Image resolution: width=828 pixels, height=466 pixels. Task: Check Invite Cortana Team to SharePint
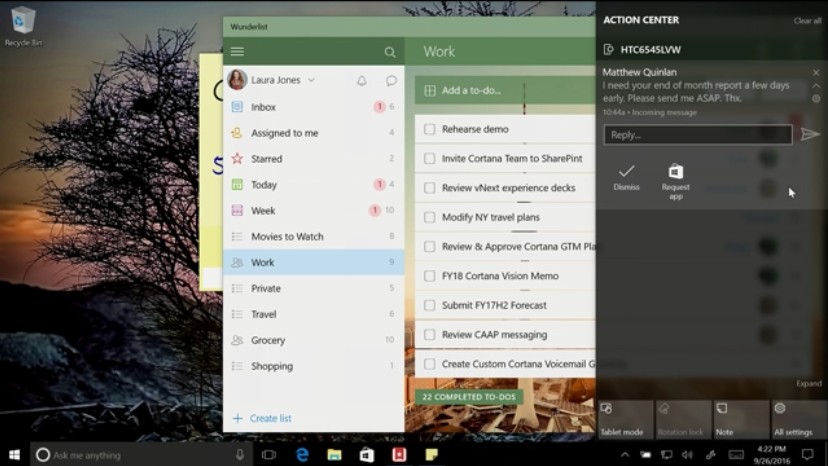430,159
